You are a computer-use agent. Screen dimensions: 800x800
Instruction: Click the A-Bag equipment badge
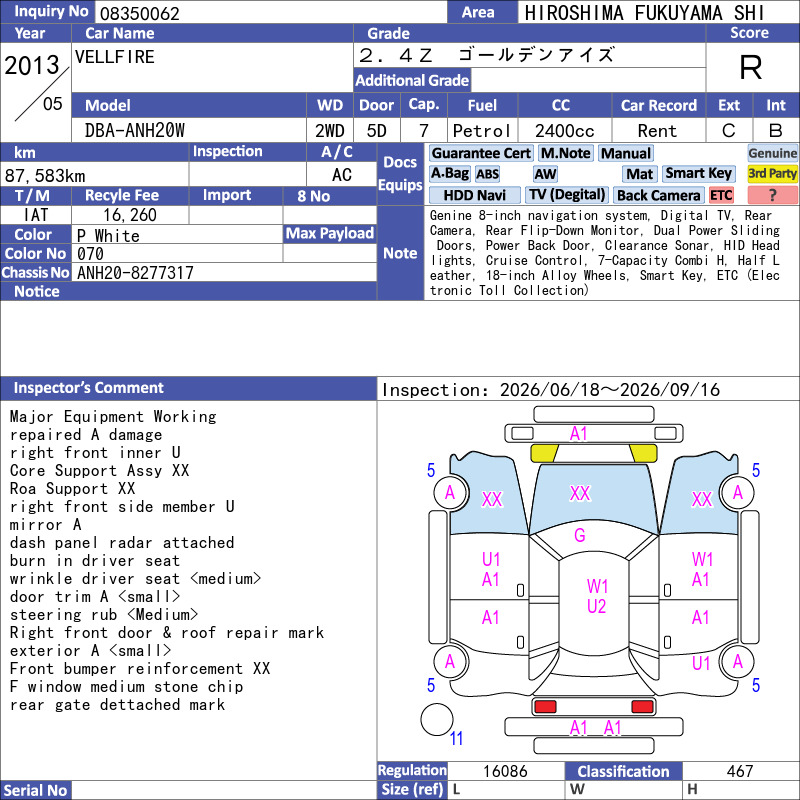point(449,174)
